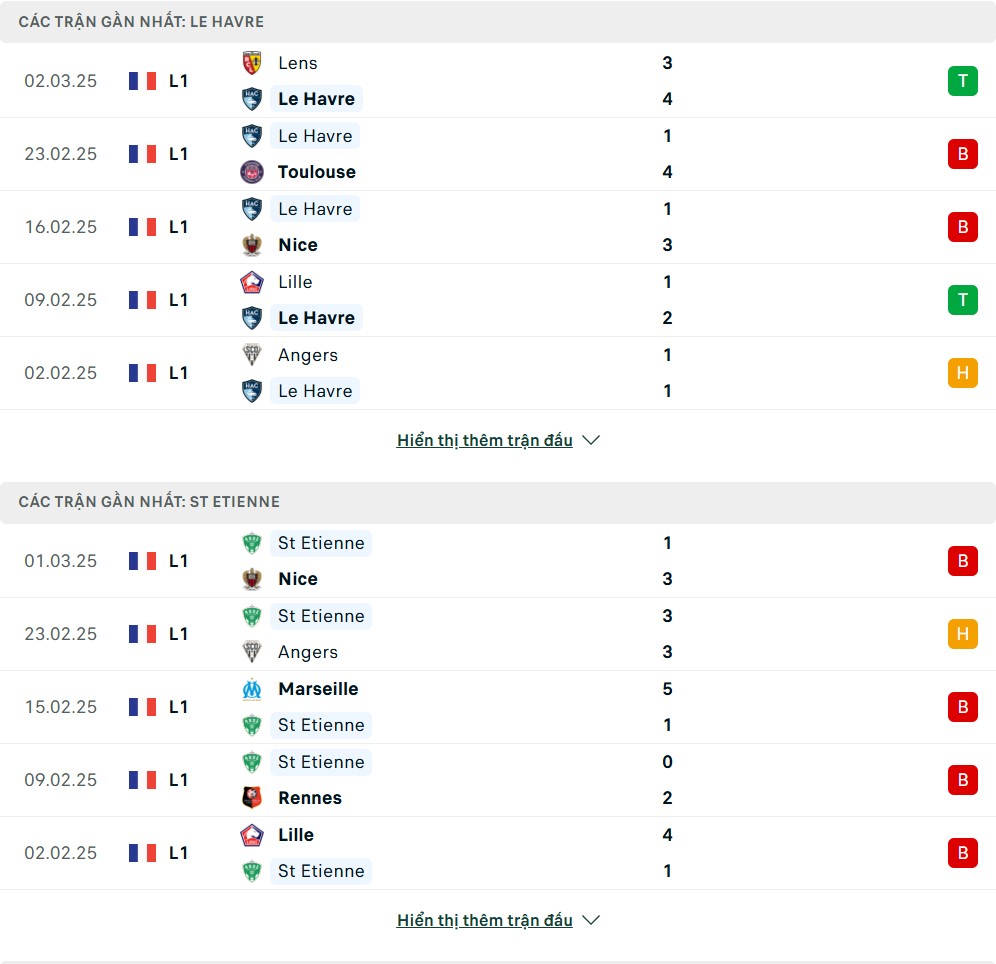Click the French flag beside the 02.03.25 match
The width and height of the screenshot is (996, 964).
coord(143,81)
